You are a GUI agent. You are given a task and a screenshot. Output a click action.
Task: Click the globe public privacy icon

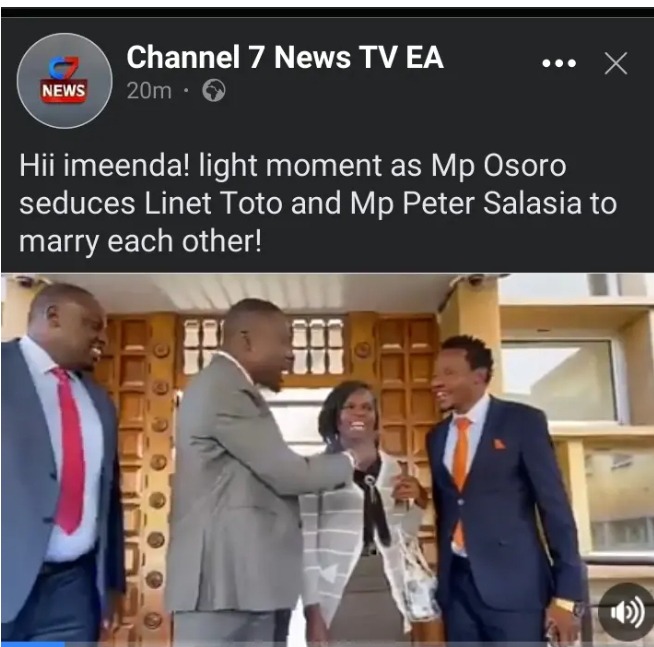click(214, 91)
